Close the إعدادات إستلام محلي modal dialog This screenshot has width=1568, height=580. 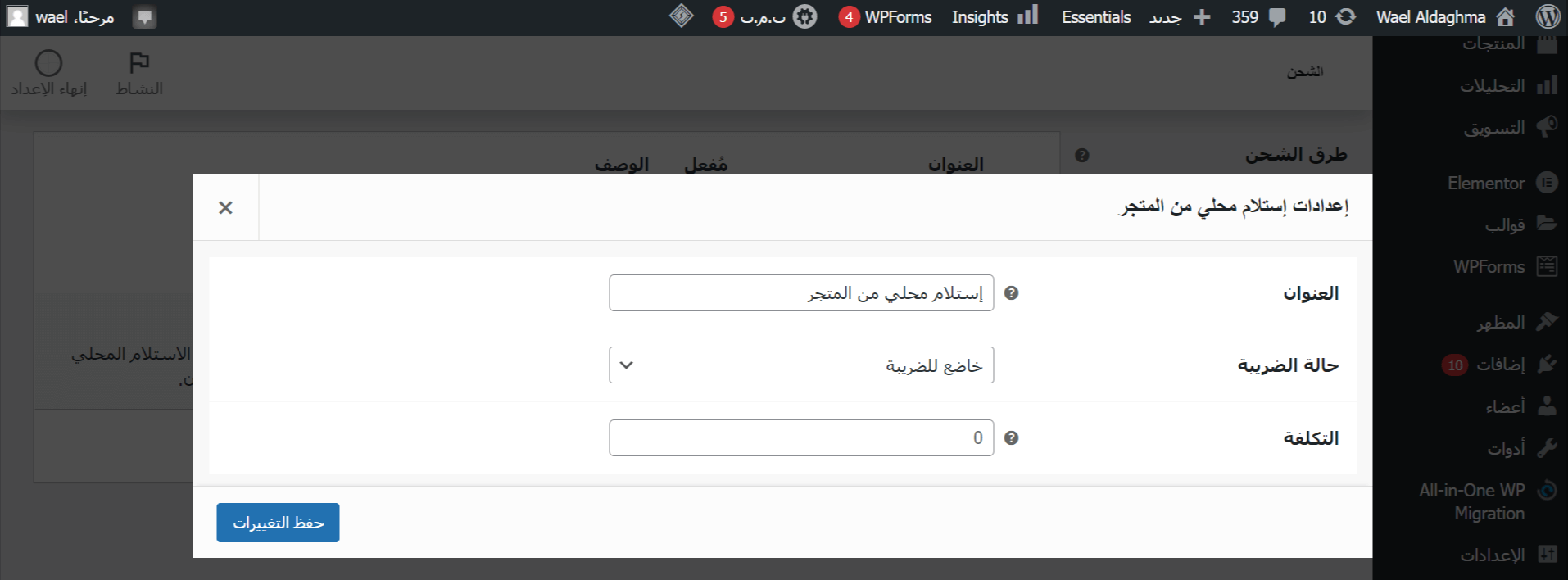pyautogui.click(x=226, y=208)
